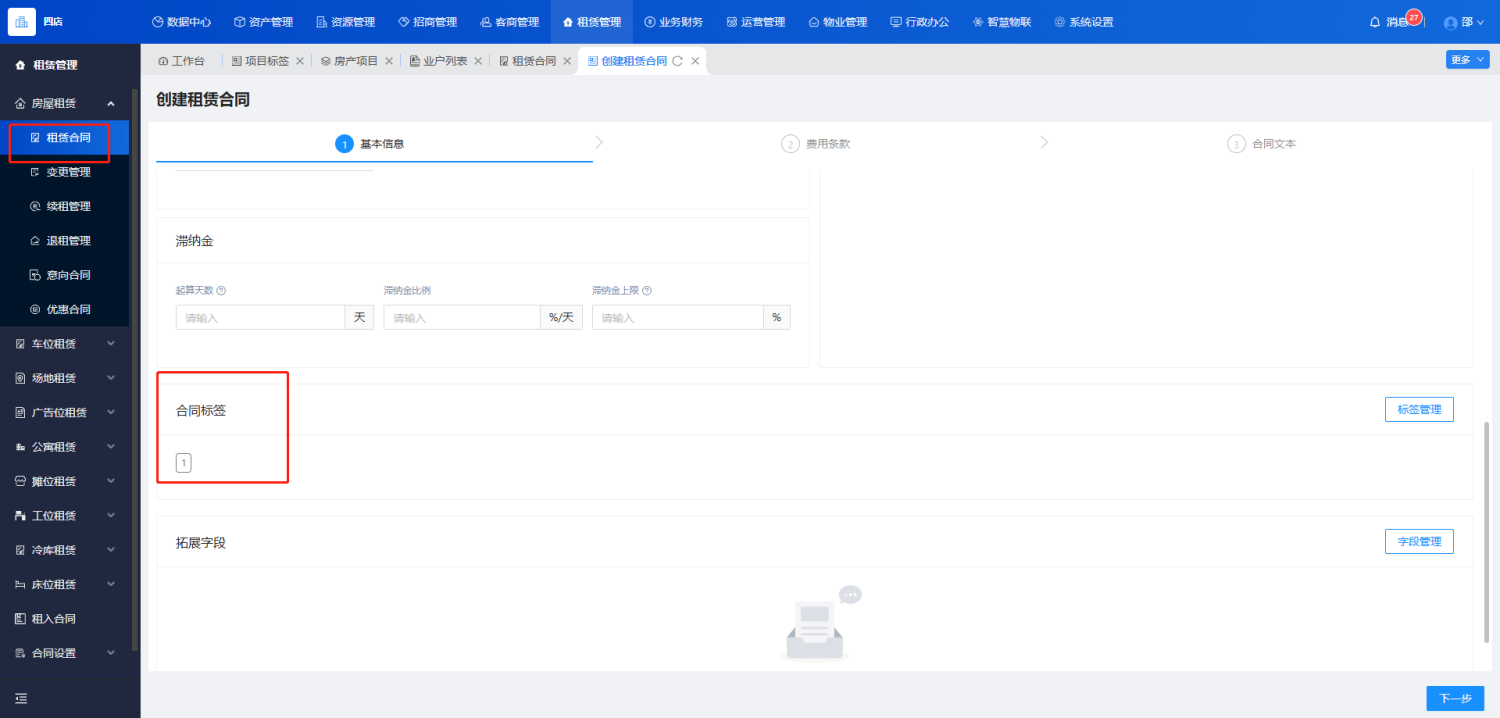Focus the 滞纳金上限 input field
The image size is (1500, 718).
click(x=678, y=318)
